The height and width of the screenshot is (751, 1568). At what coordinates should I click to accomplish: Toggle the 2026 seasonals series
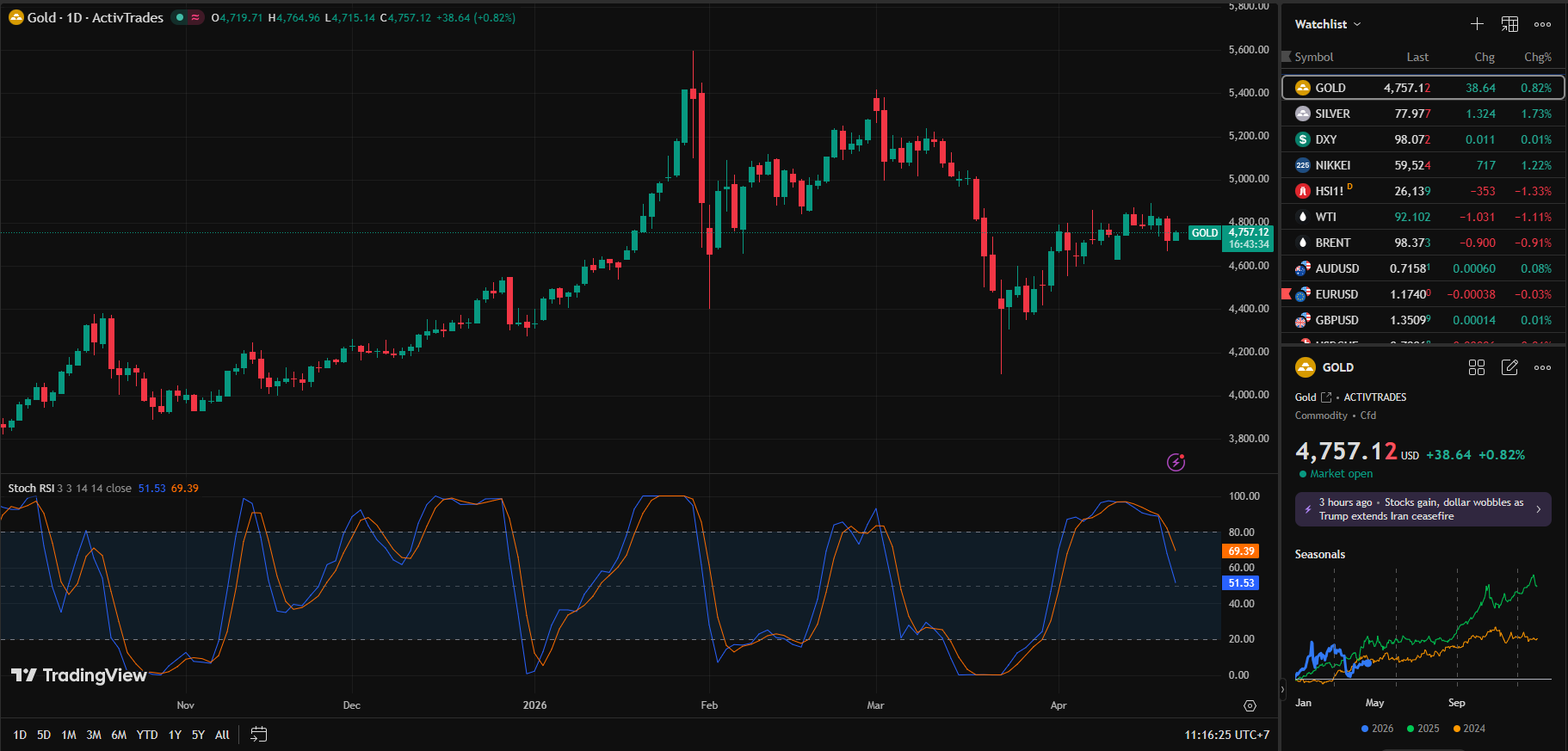click(1377, 729)
